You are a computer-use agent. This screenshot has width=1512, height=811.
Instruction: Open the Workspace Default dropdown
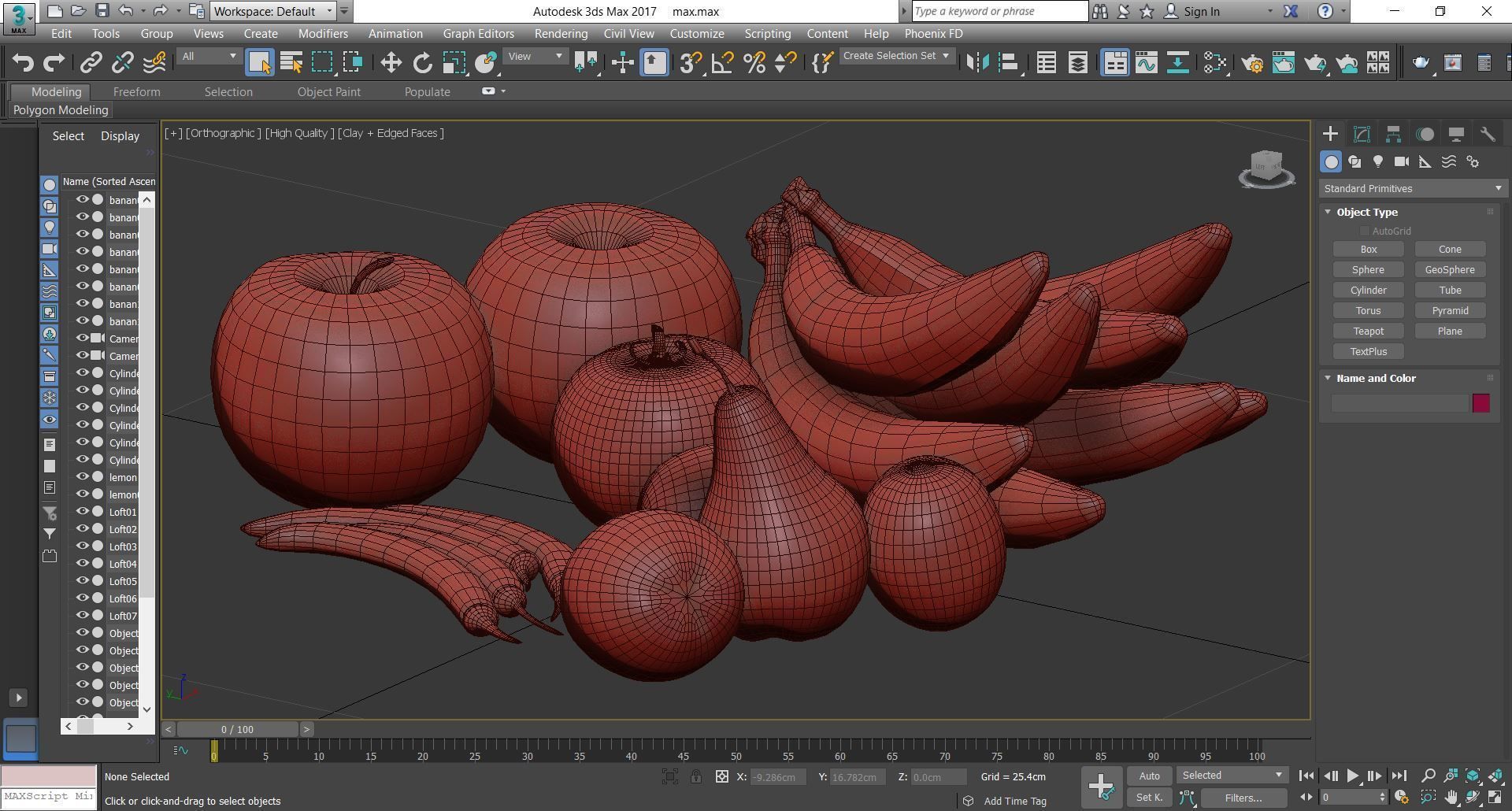tap(273, 11)
